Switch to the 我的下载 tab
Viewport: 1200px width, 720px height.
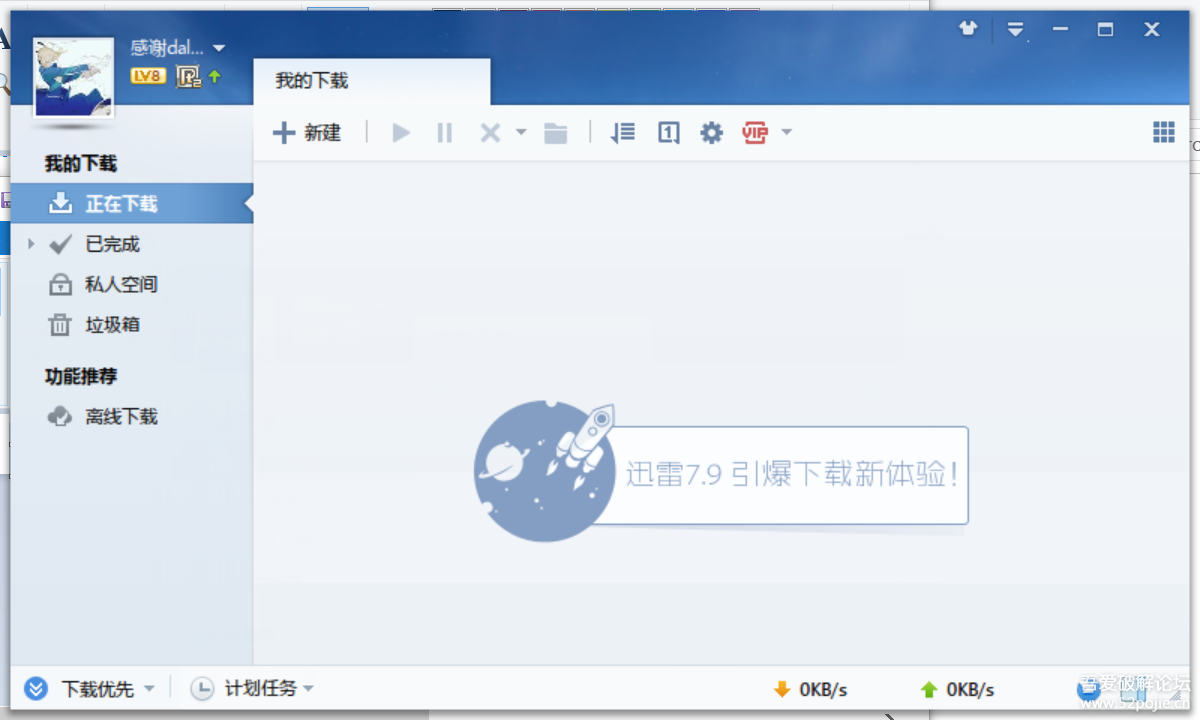[x=372, y=81]
